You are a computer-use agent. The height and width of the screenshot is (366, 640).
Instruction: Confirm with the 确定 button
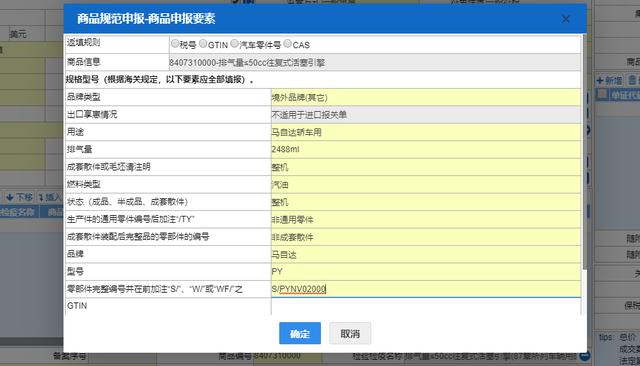[x=300, y=333]
